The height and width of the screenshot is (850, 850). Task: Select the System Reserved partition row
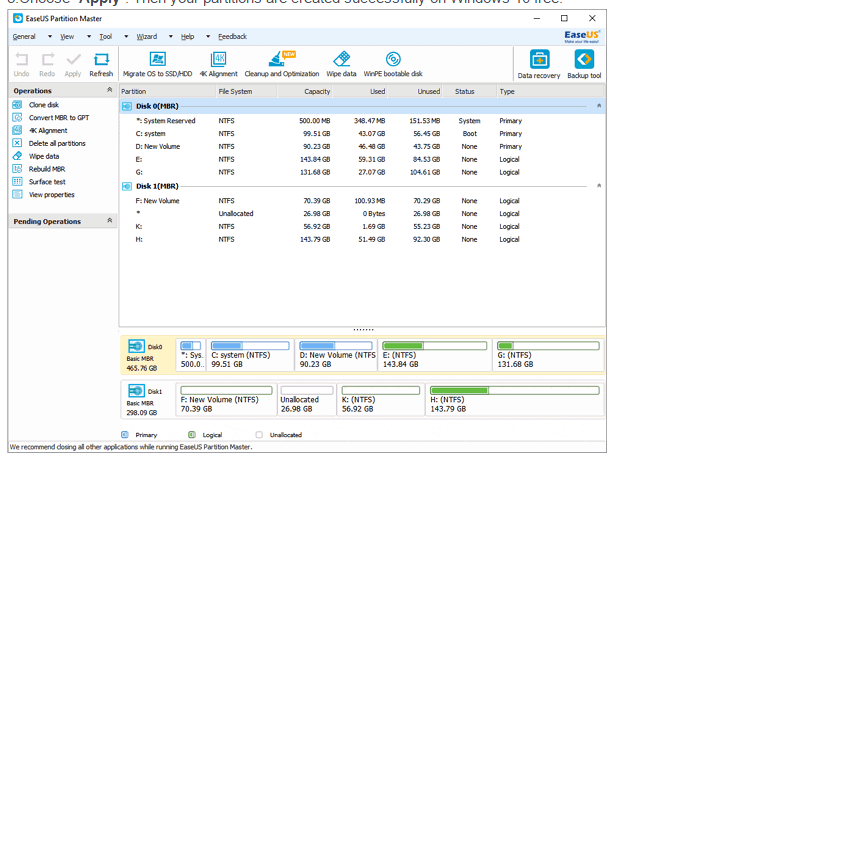[362, 121]
